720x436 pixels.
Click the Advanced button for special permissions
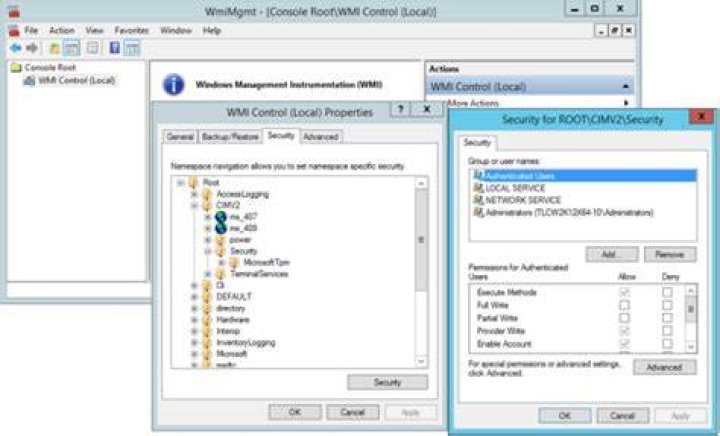(x=664, y=367)
